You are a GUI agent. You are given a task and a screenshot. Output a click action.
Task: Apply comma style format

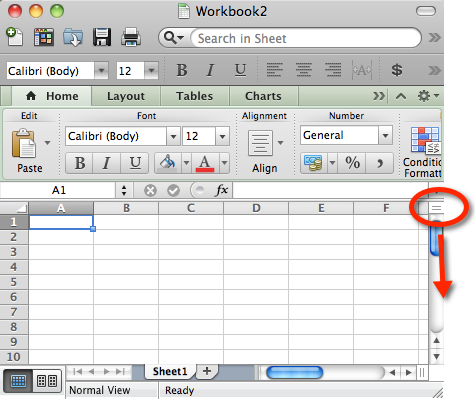point(380,163)
